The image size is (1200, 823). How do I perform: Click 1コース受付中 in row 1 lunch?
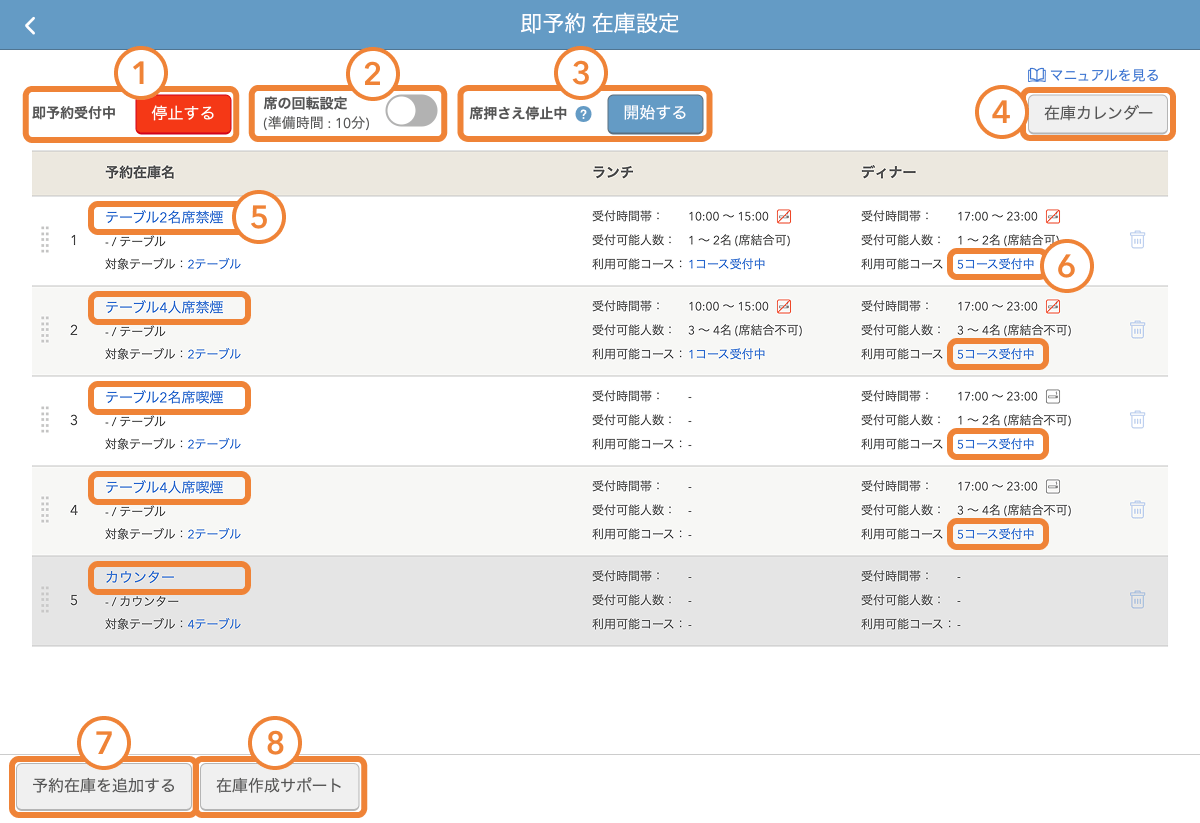click(727, 264)
